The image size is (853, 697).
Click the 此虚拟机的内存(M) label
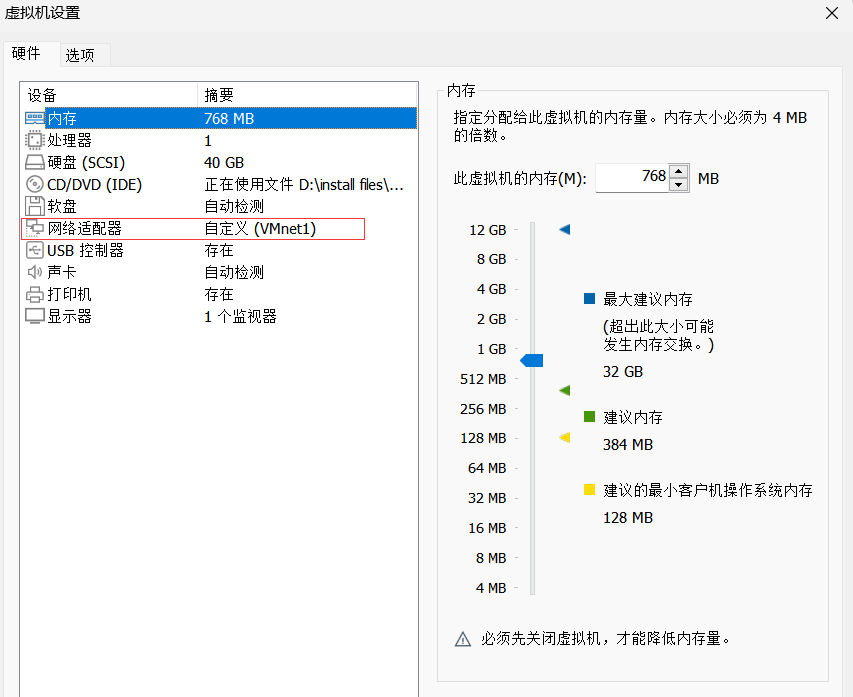click(520, 178)
